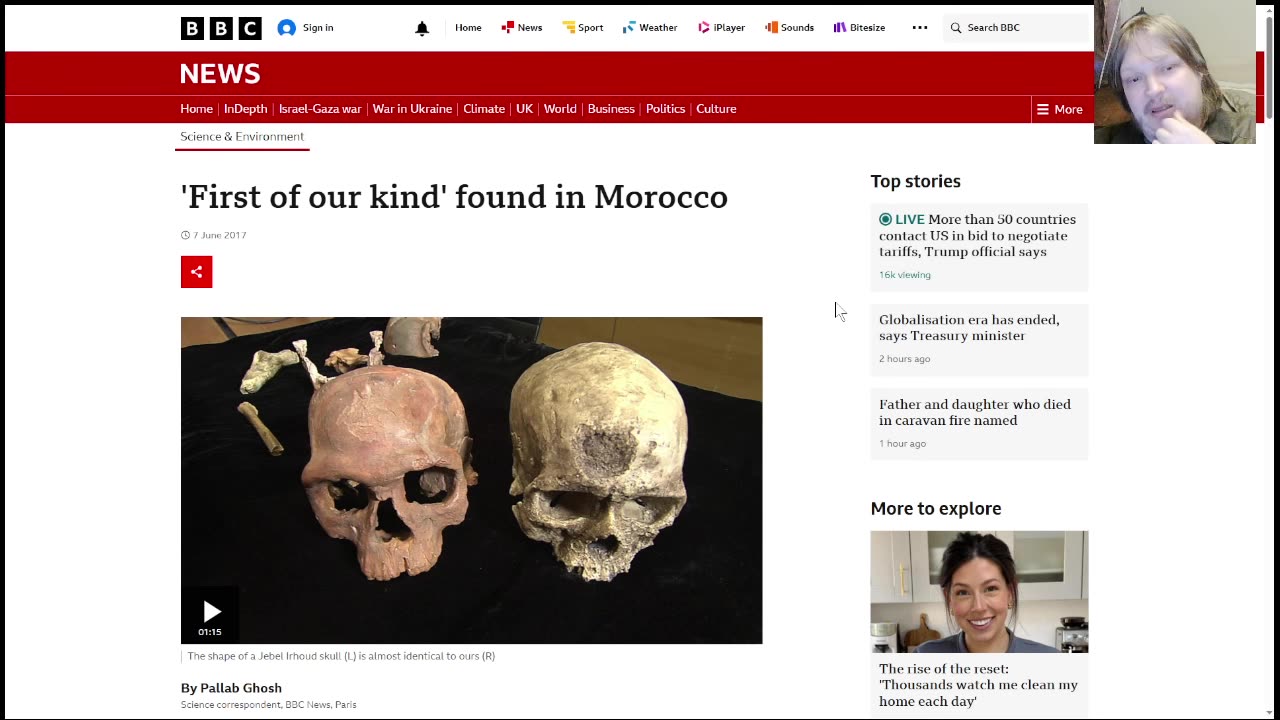This screenshot has width=1280, height=720.
Task: Expand the three-dot more menu
Action: [x=920, y=28]
